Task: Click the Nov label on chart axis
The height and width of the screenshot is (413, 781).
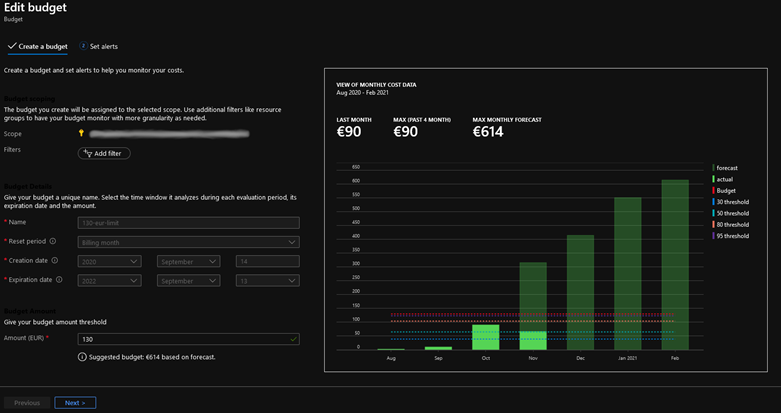Action: click(533, 358)
